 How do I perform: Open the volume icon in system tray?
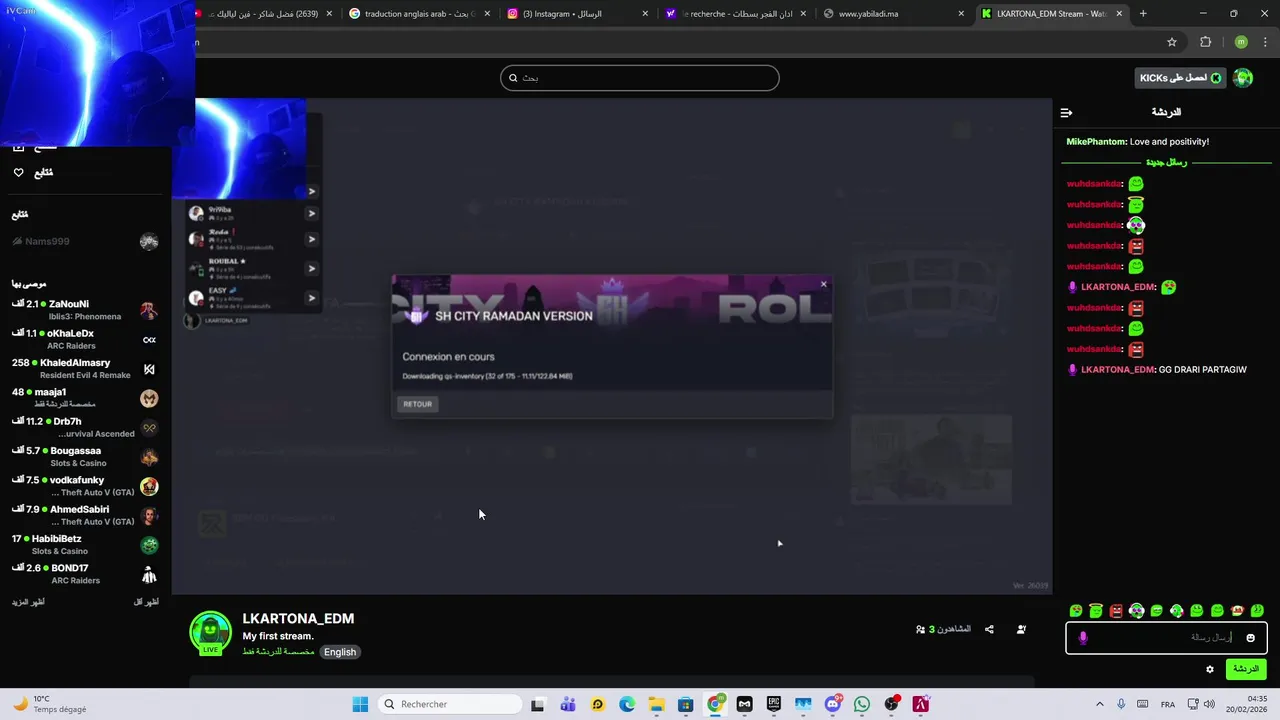[1208, 704]
